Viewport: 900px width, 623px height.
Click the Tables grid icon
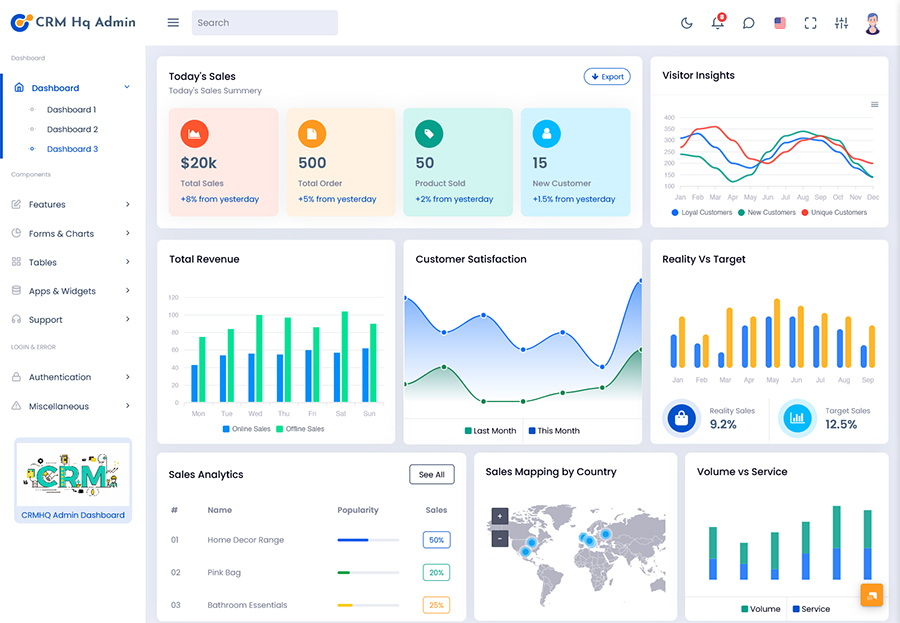pyautogui.click(x=16, y=262)
